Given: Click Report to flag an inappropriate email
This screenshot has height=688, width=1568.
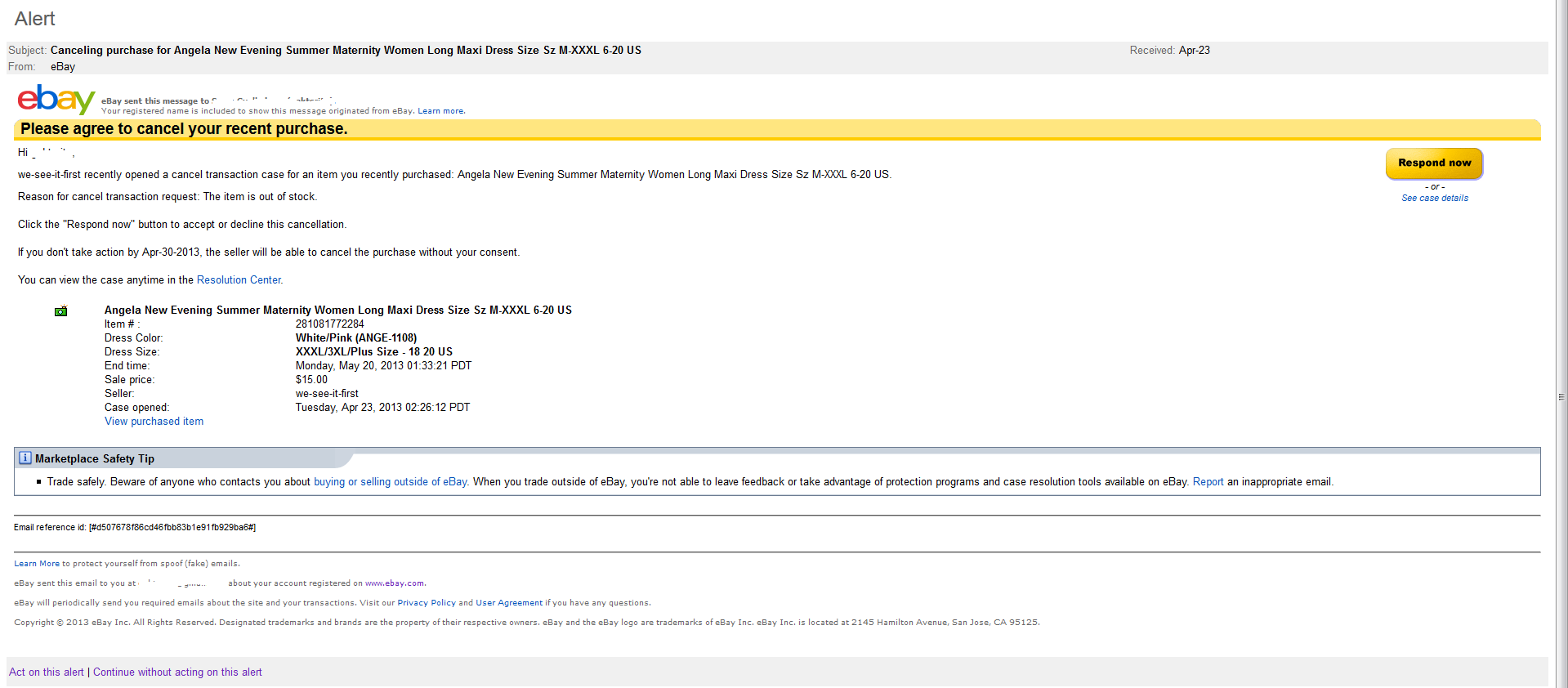Looking at the screenshot, I should pyautogui.click(x=1208, y=482).
